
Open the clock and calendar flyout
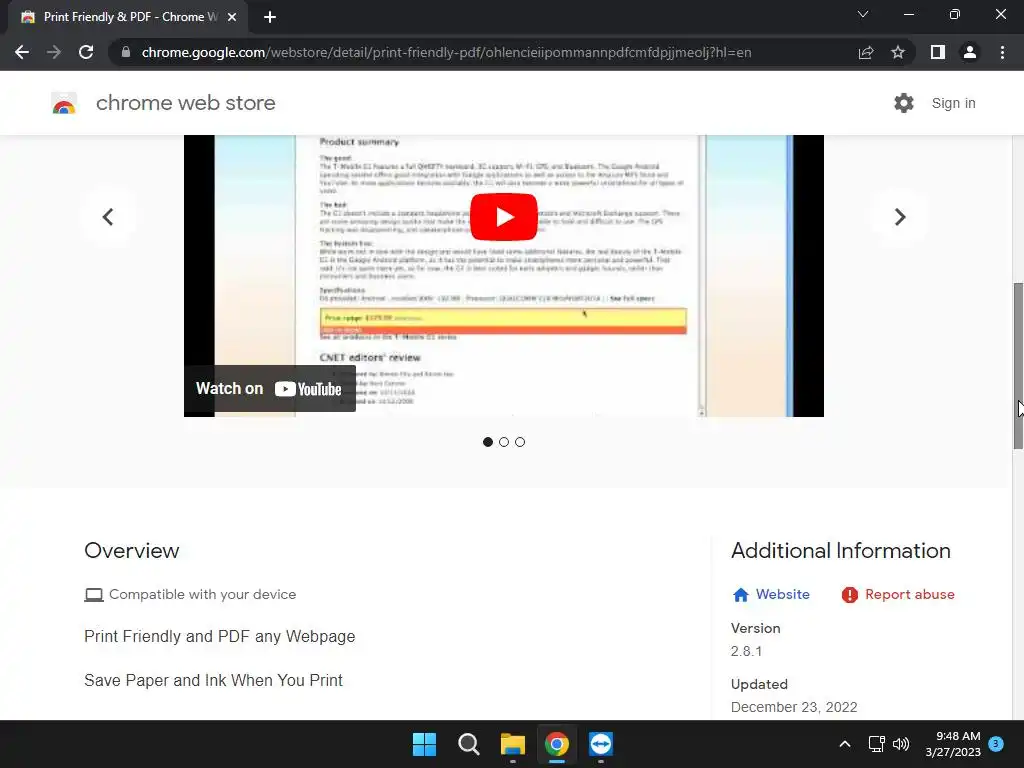(953, 744)
